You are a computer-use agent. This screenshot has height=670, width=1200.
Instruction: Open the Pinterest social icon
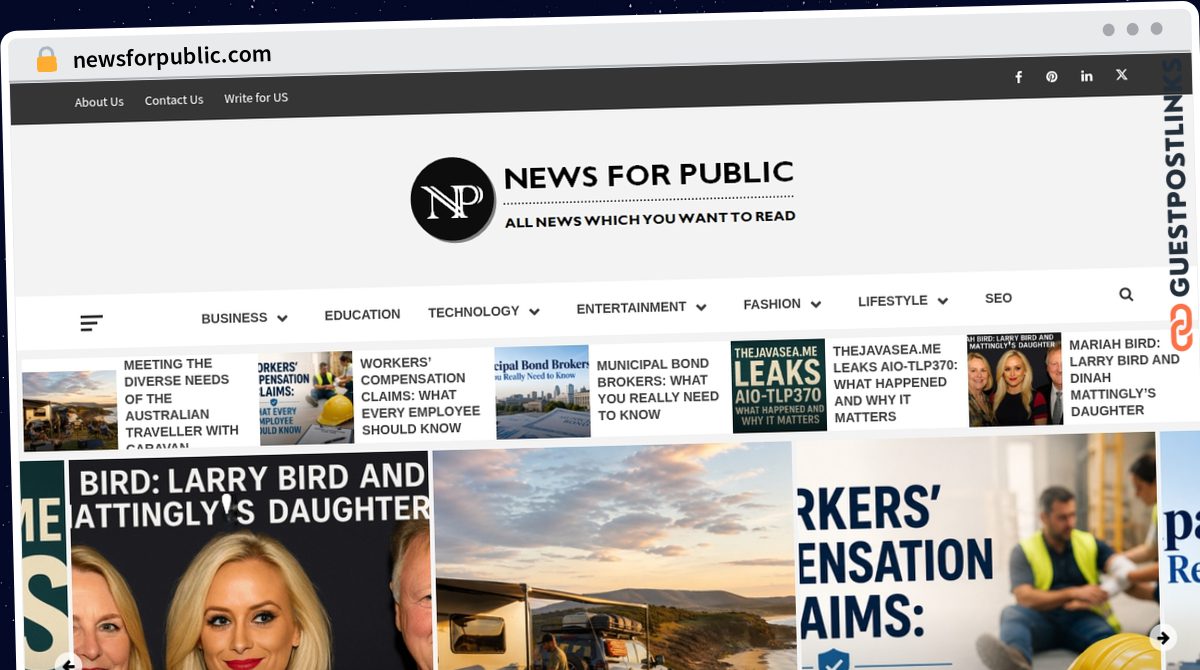pyautogui.click(x=1052, y=77)
